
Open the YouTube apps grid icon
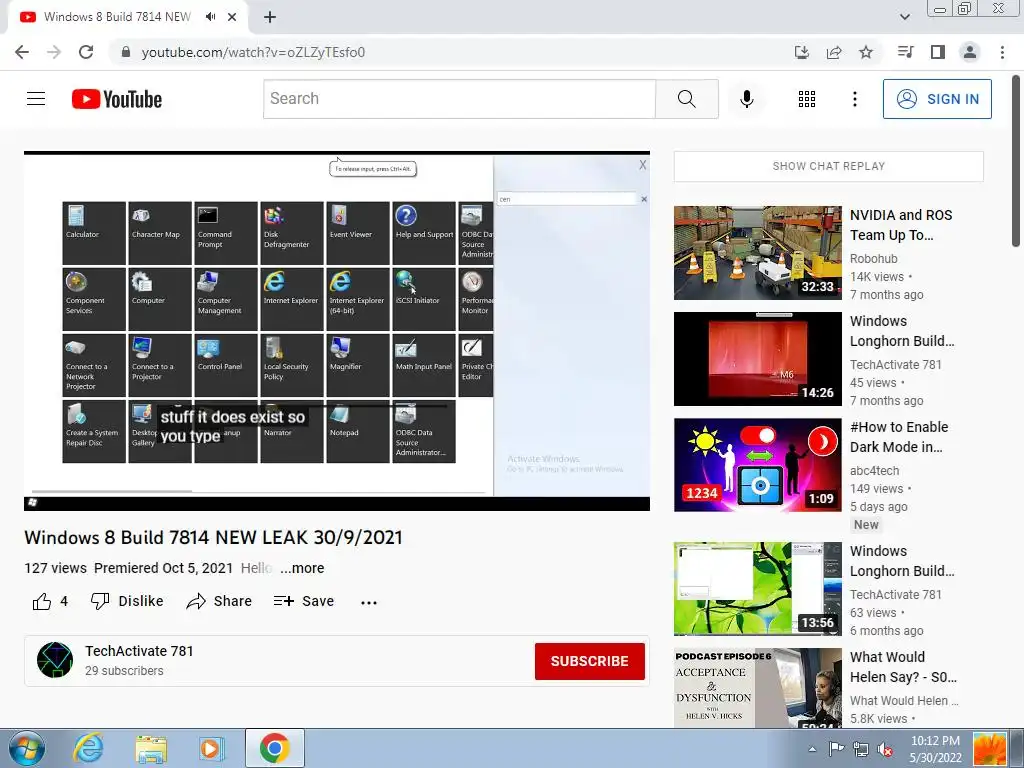[807, 99]
